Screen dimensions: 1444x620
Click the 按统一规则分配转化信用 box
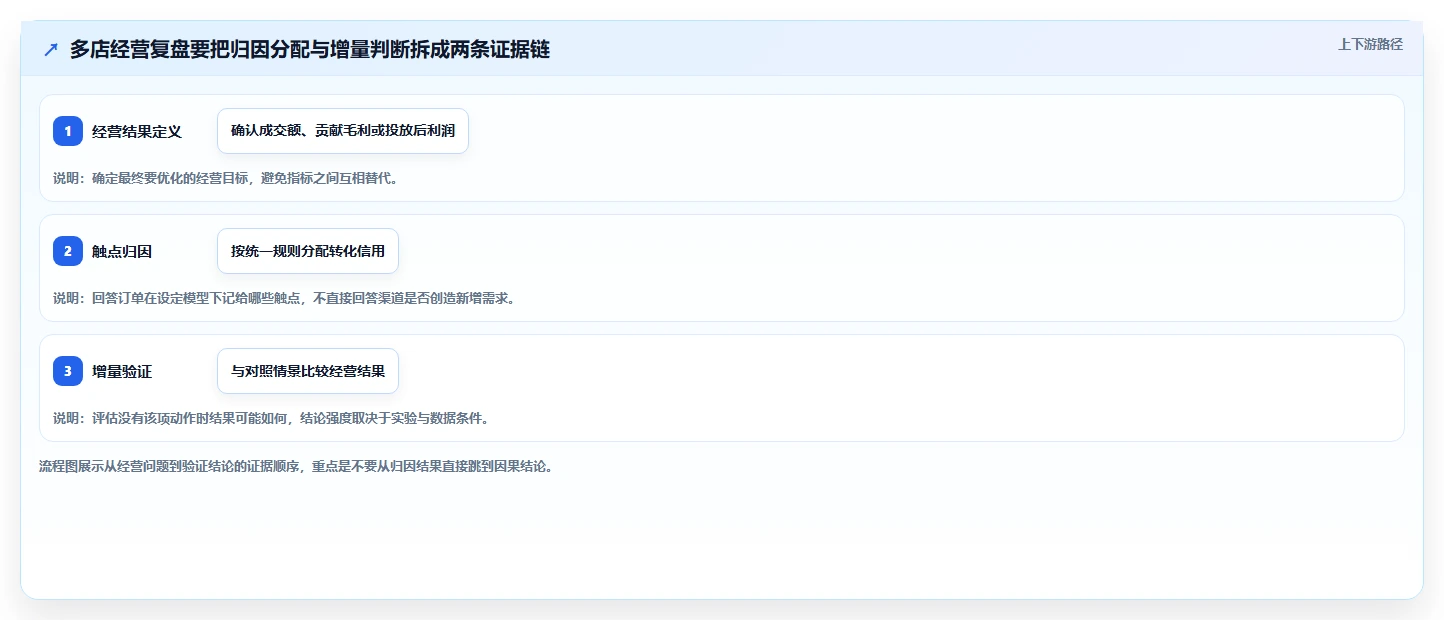pos(308,251)
